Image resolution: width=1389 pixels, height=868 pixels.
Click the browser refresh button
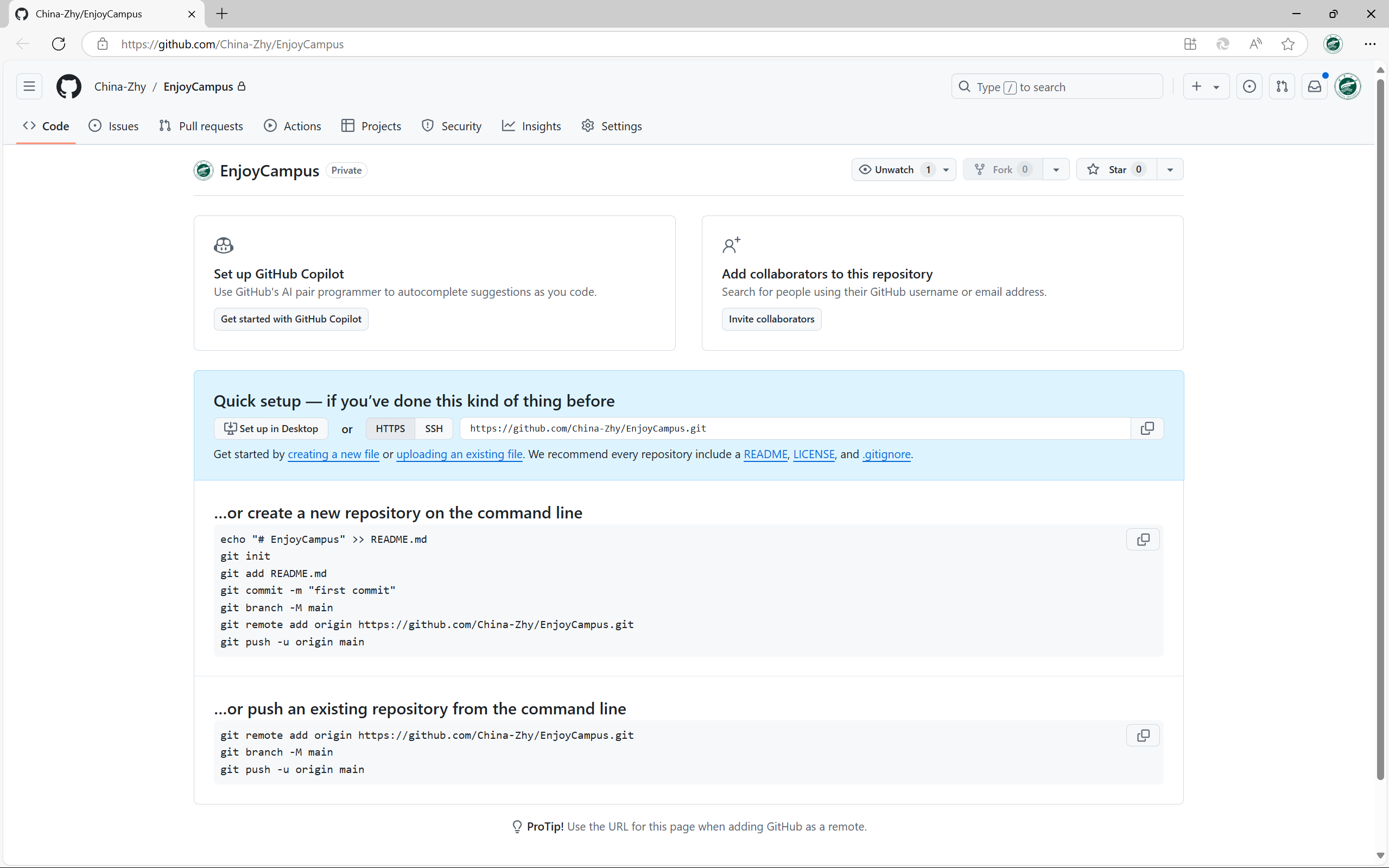(x=59, y=44)
